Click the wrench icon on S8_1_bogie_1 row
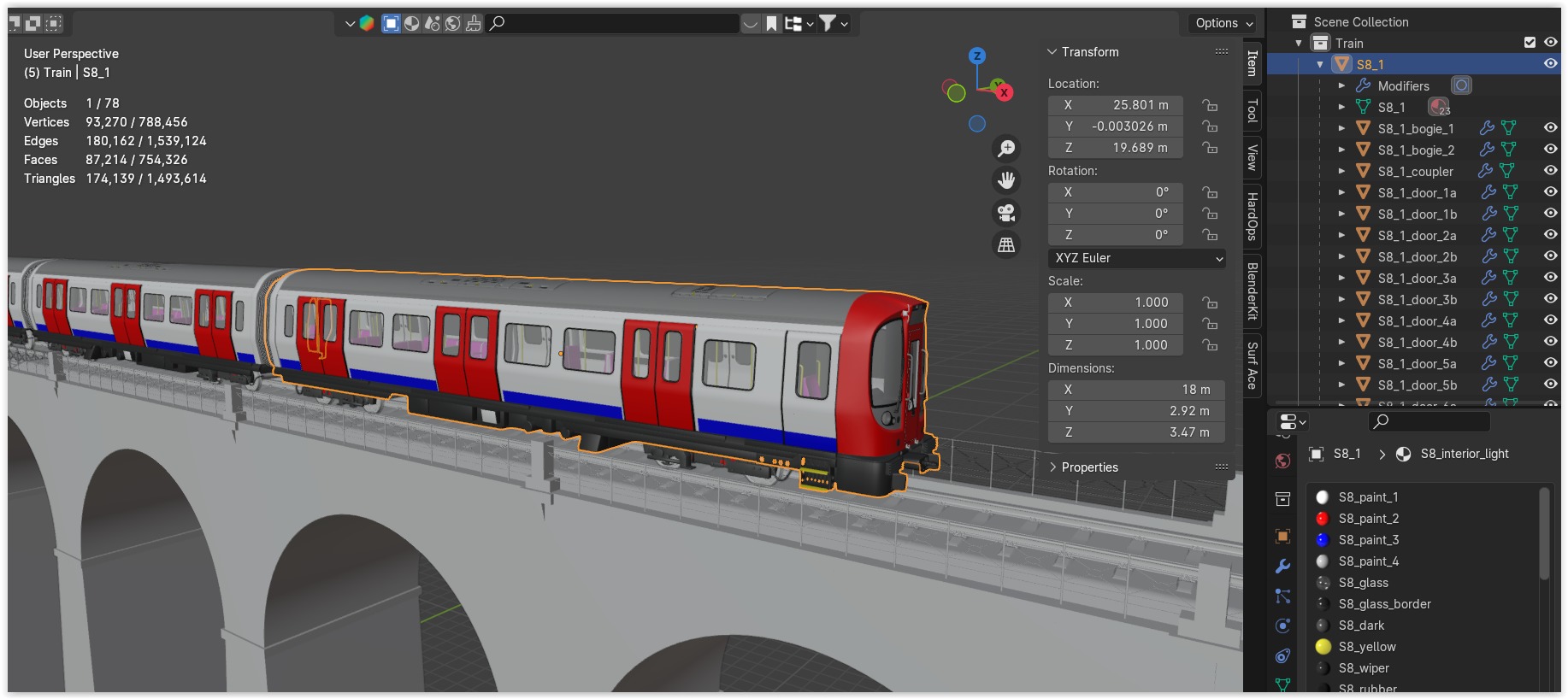The height and width of the screenshot is (699, 1568). (x=1487, y=128)
